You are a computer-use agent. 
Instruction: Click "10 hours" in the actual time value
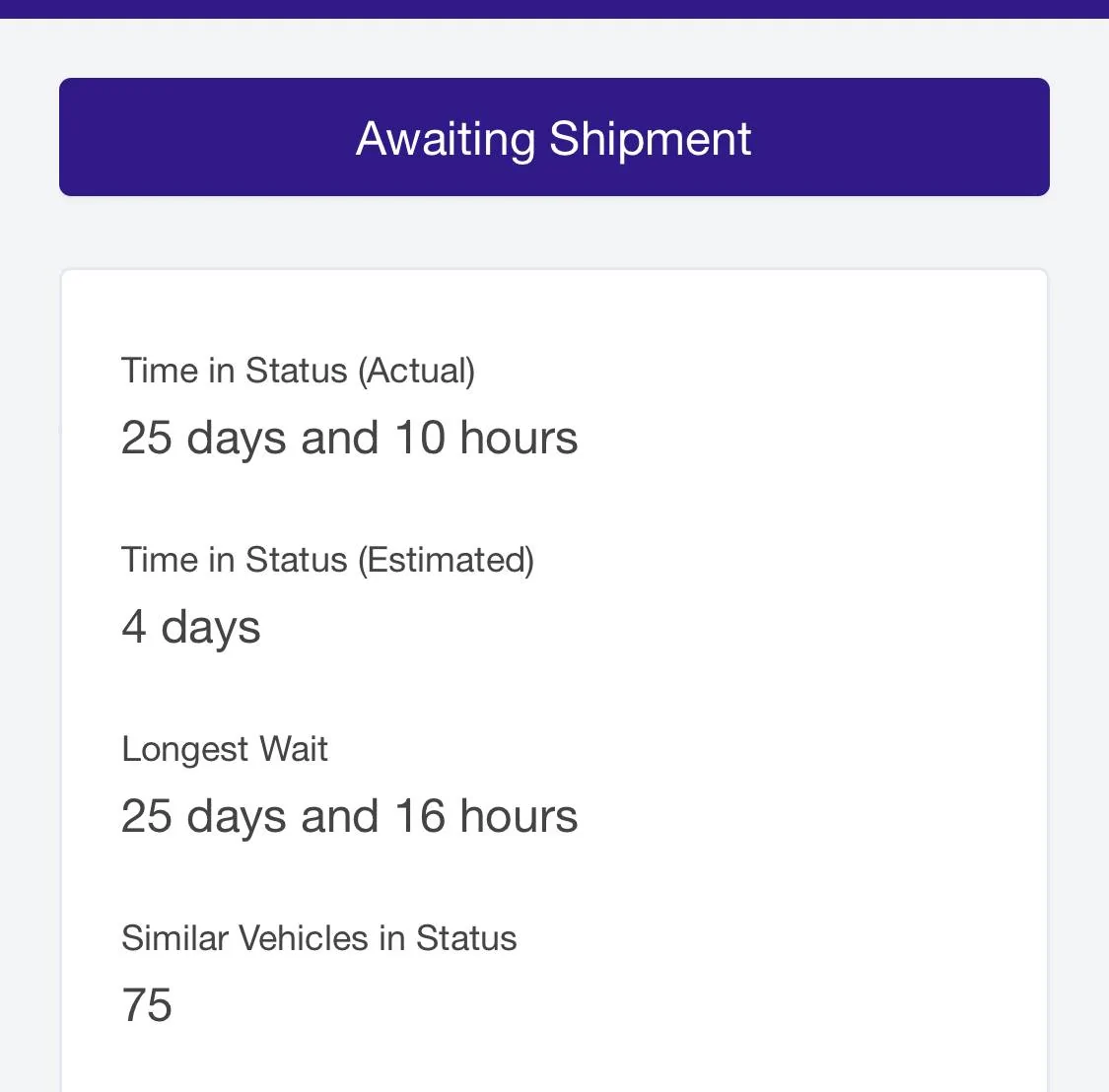[x=486, y=438]
